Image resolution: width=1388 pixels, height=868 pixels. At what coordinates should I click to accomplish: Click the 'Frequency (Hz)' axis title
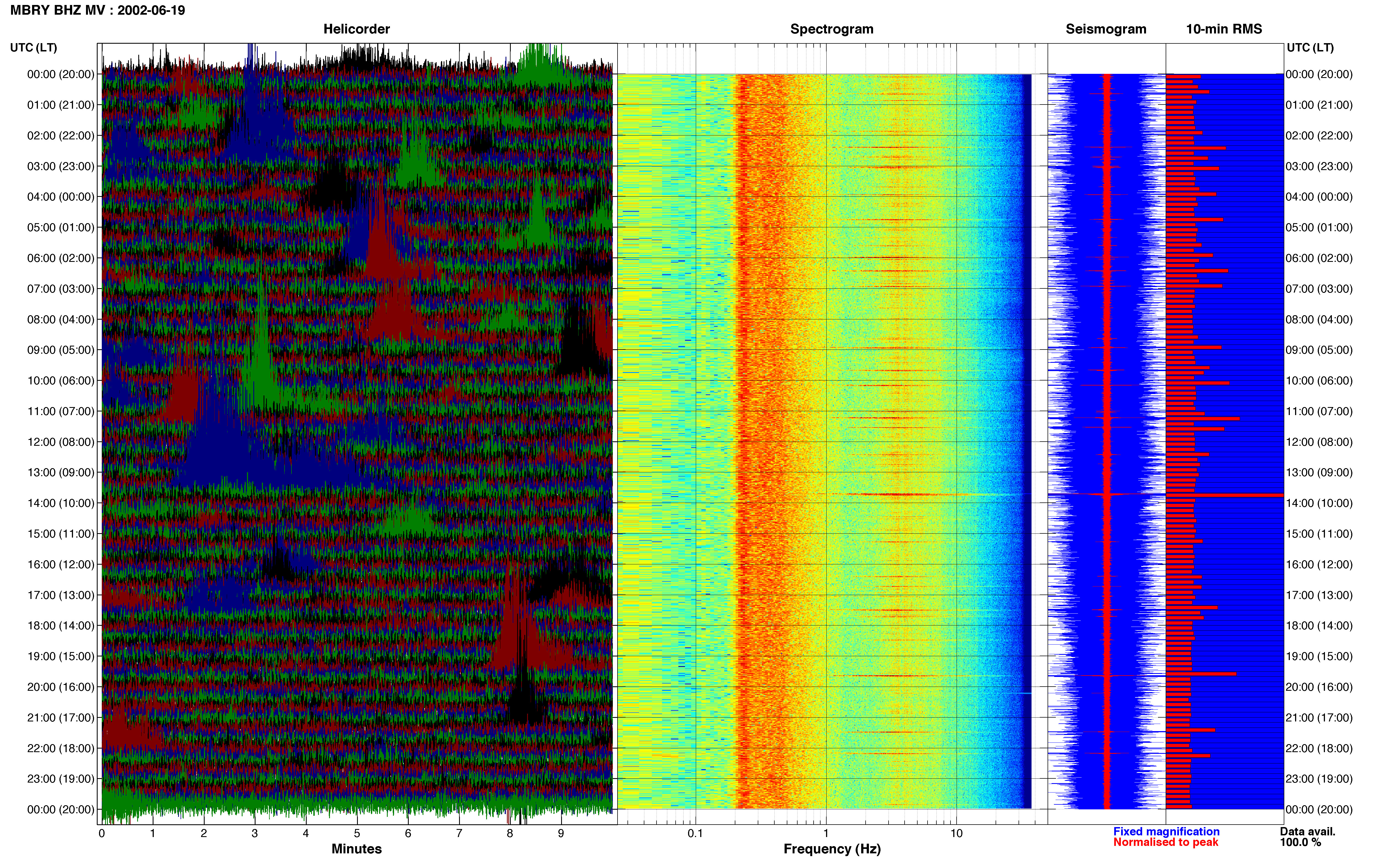click(x=832, y=849)
